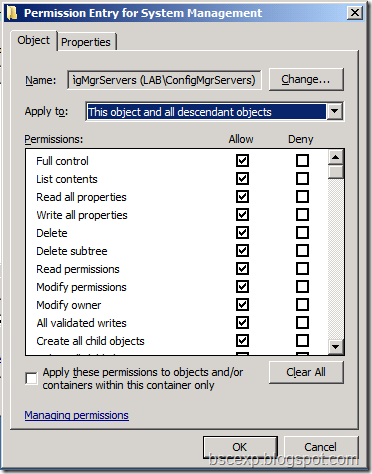The height and width of the screenshot is (474, 372).
Task: Close the Permission Entry dialog
Action: 355,13
